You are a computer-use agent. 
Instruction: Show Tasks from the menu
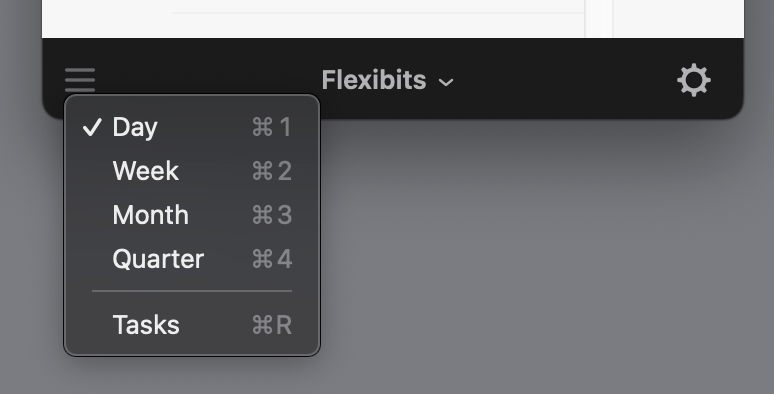pos(192,325)
